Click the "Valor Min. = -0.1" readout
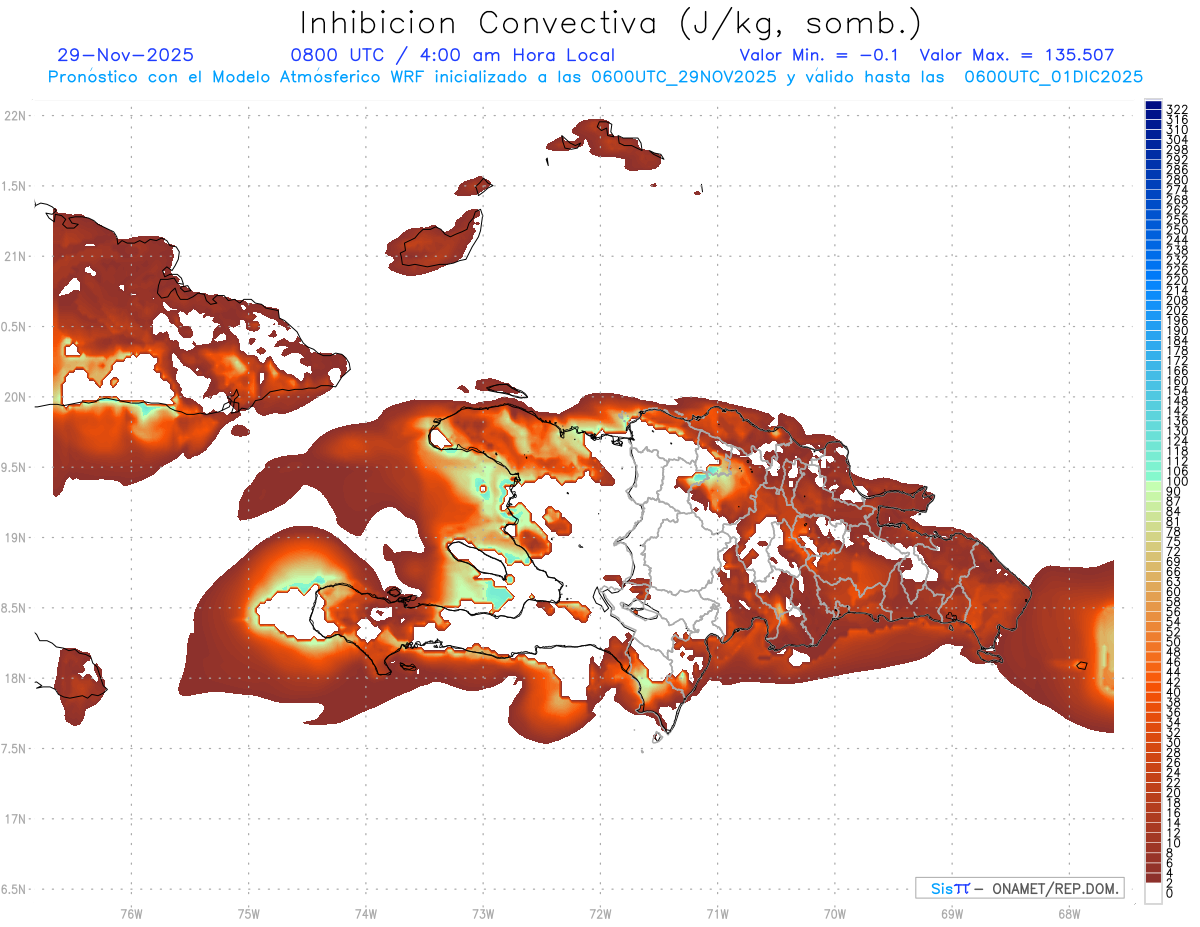 [820, 55]
